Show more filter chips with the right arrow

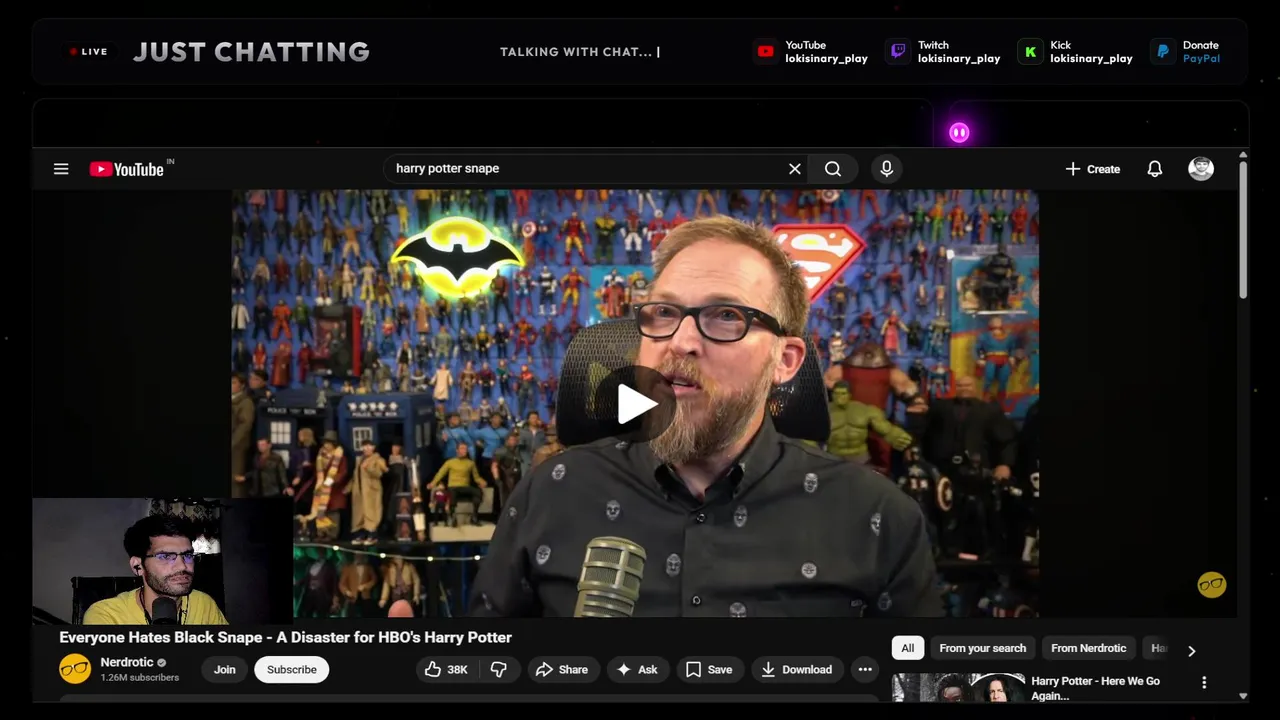pos(1191,650)
